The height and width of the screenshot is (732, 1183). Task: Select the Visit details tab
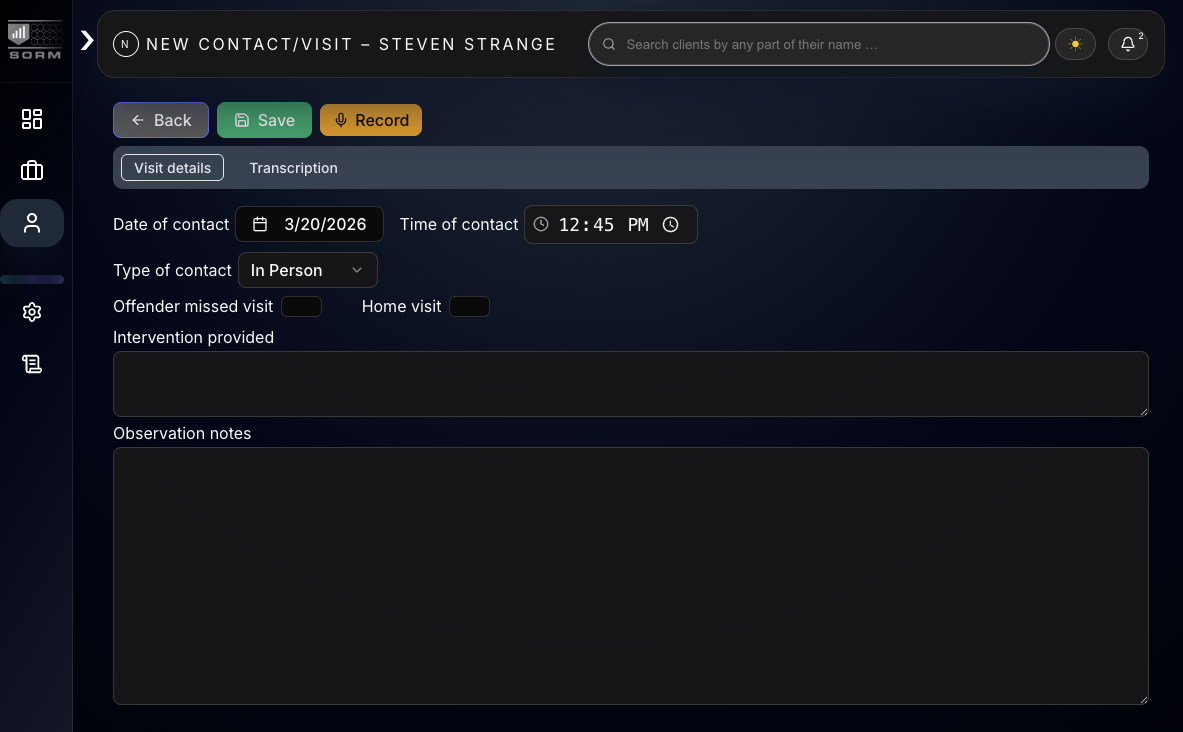tap(171, 167)
